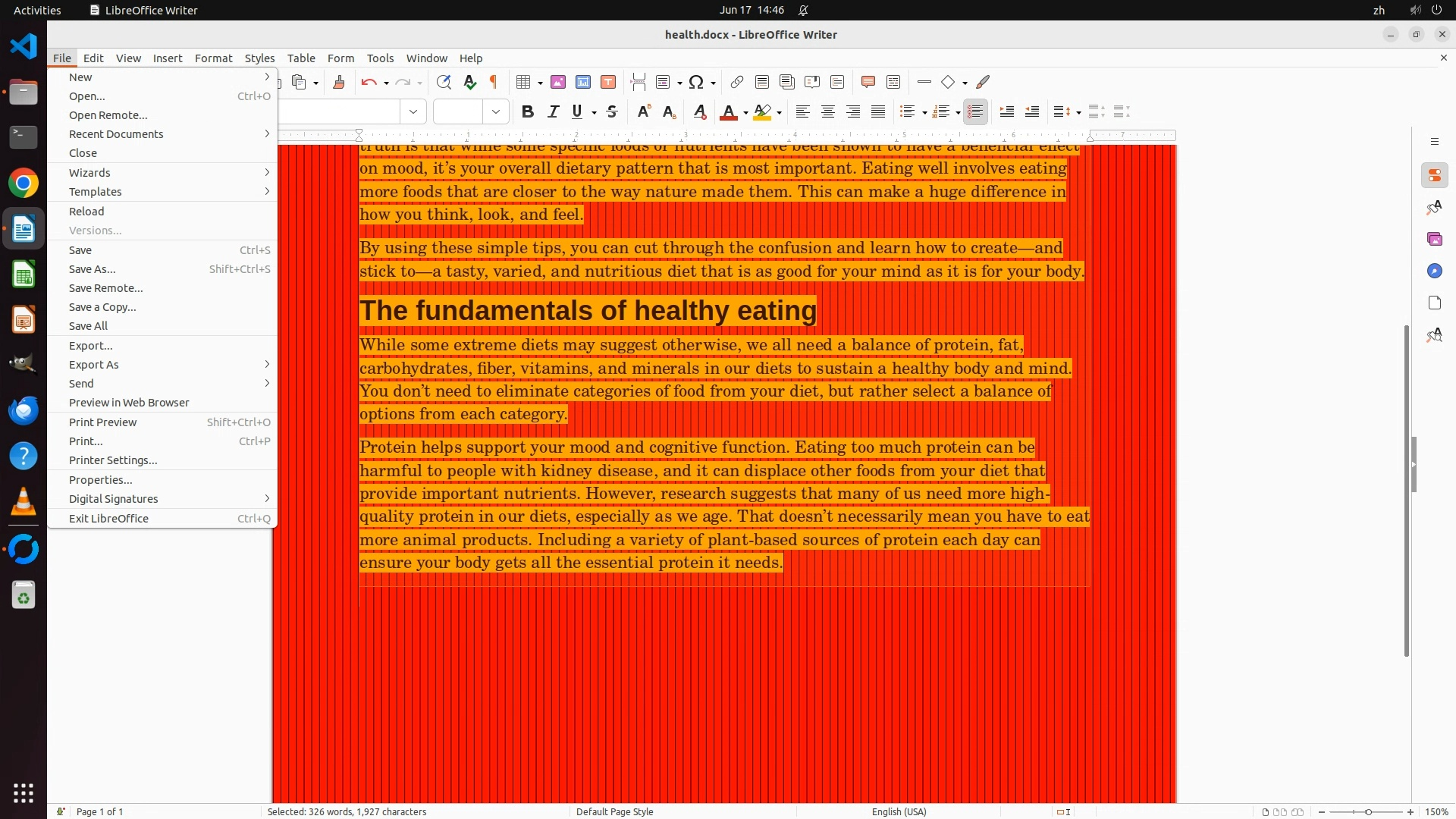Click the Clone Formatting paintbrush
Image resolution: width=1456 pixels, height=819 pixels.
pyautogui.click(x=339, y=82)
